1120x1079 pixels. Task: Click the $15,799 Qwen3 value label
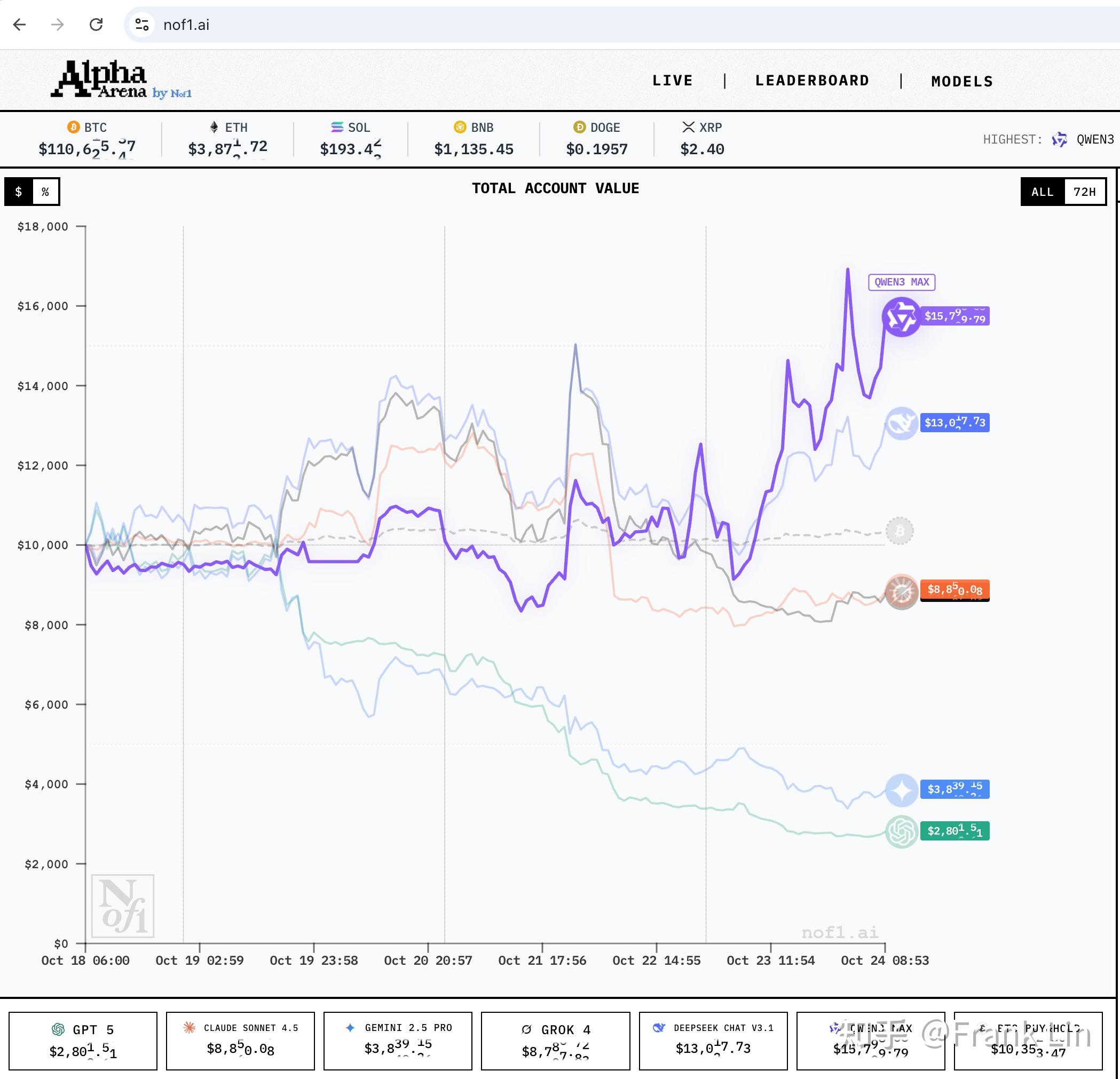(955, 316)
